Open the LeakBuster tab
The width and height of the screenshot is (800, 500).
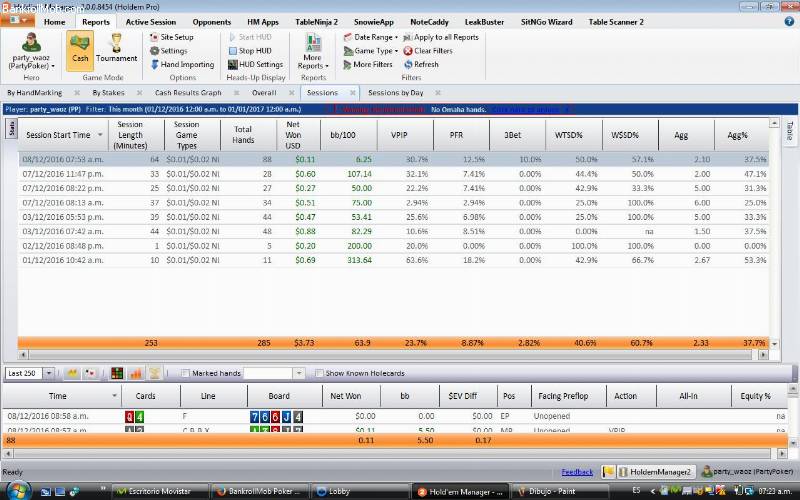(484, 22)
